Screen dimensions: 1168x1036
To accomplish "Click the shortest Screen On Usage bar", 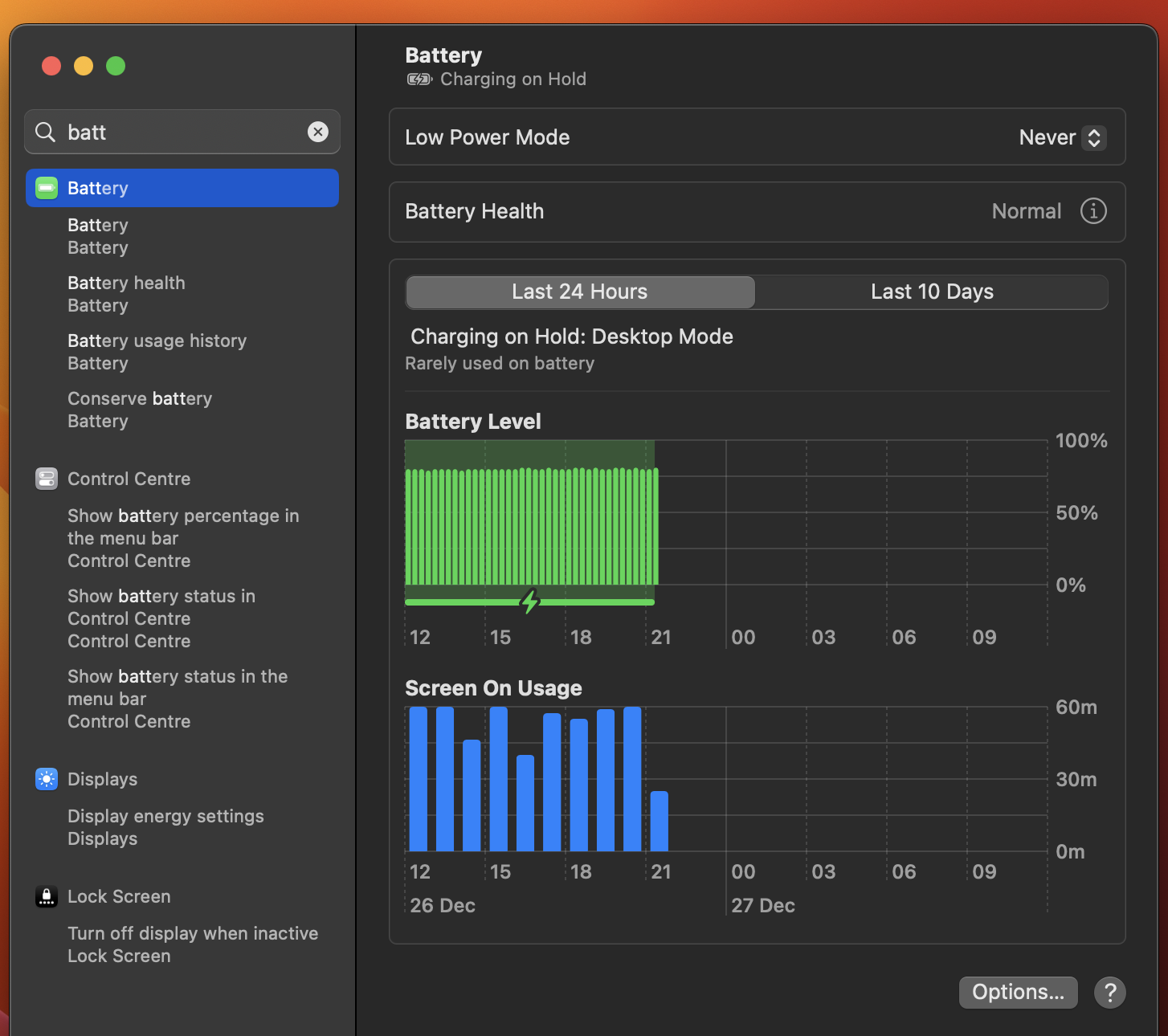I will click(659, 821).
